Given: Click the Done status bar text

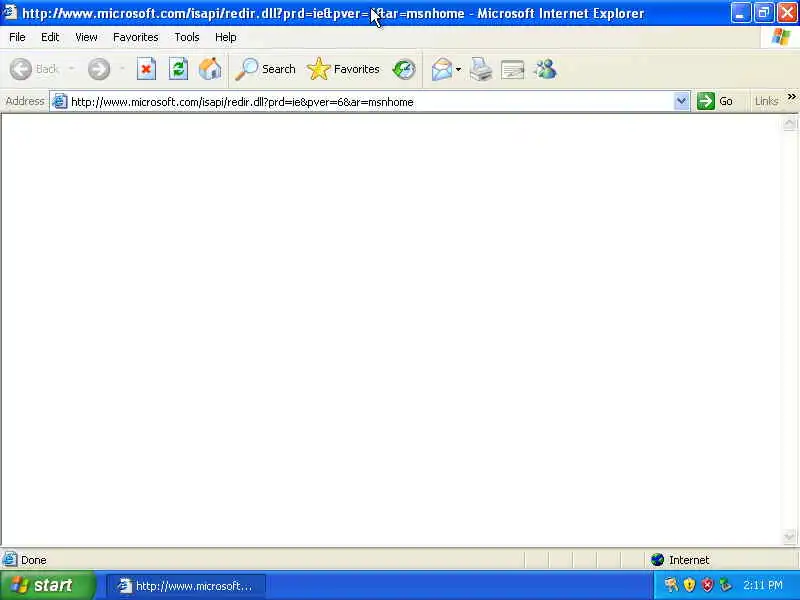Looking at the screenshot, I should (34, 560).
